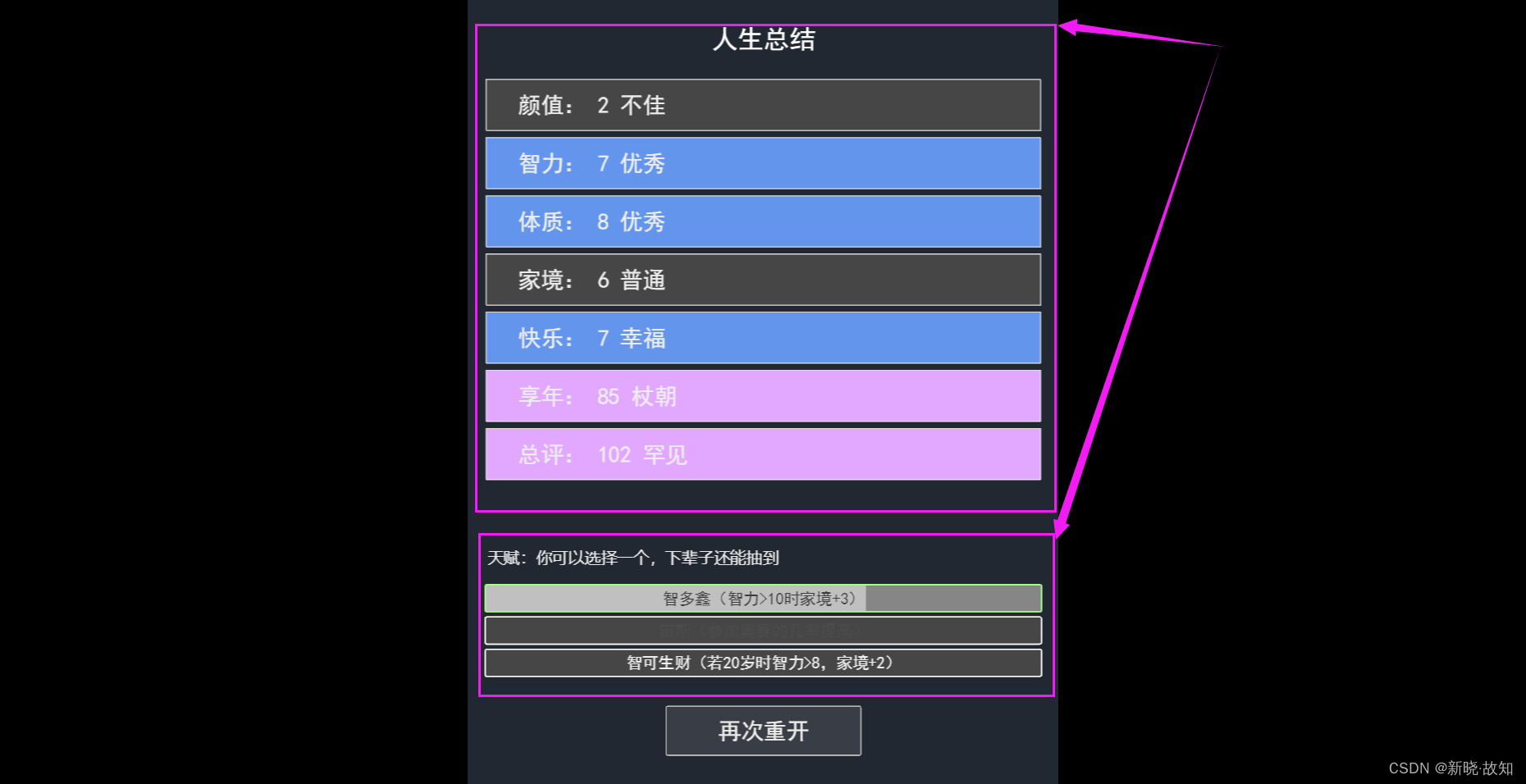This screenshot has width=1526, height=784.
Task: Pick the 智可生财 talent option
Action: (x=763, y=663)
